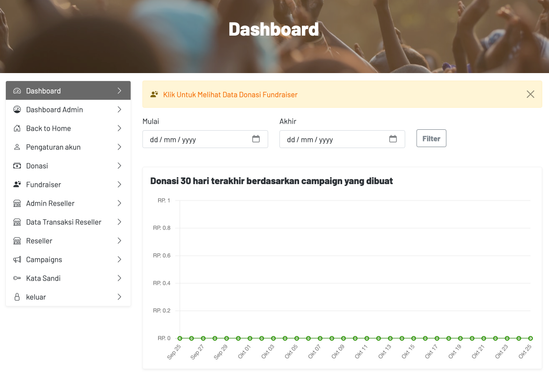Click the Data Transaksi Reseller shop icon

coord(17,222)
